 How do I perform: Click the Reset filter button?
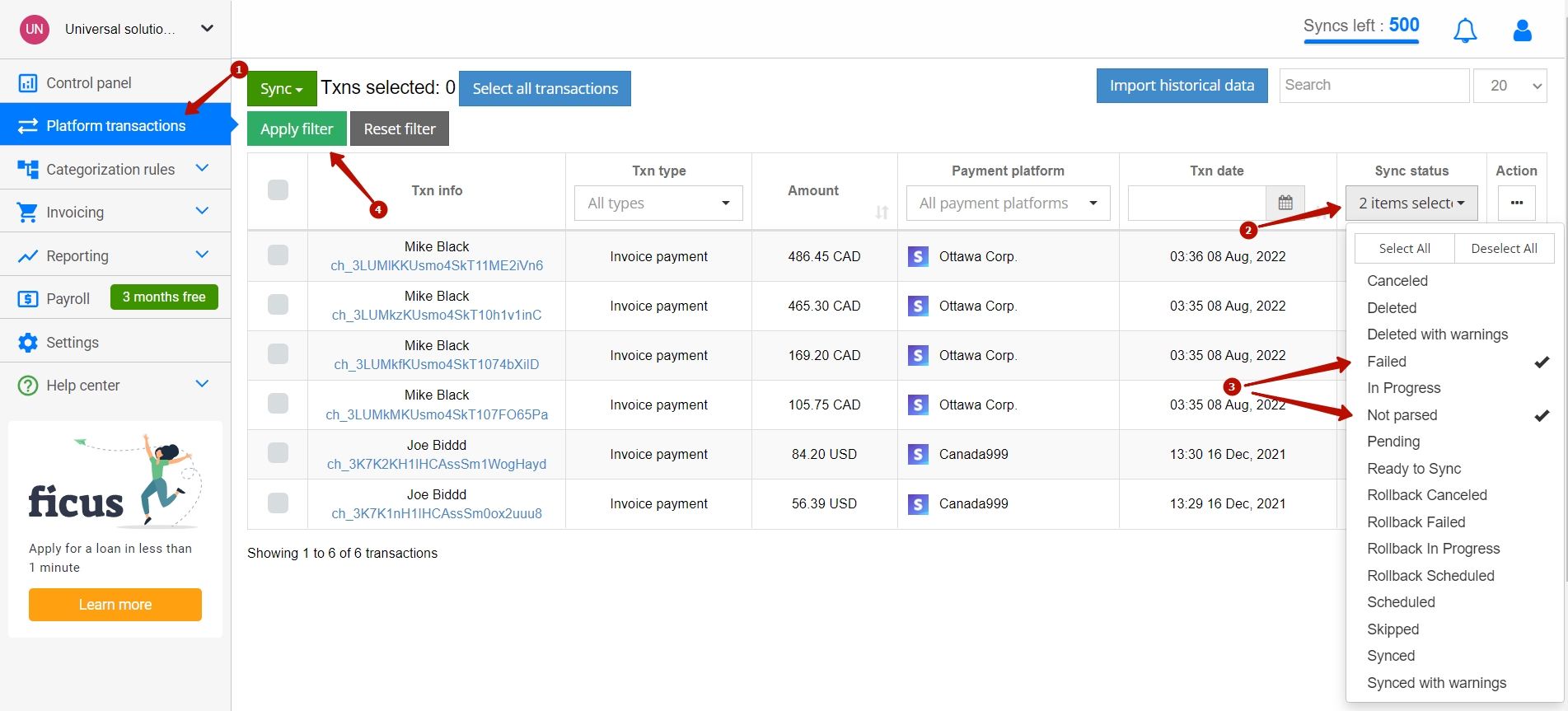(x=400, y=129)
